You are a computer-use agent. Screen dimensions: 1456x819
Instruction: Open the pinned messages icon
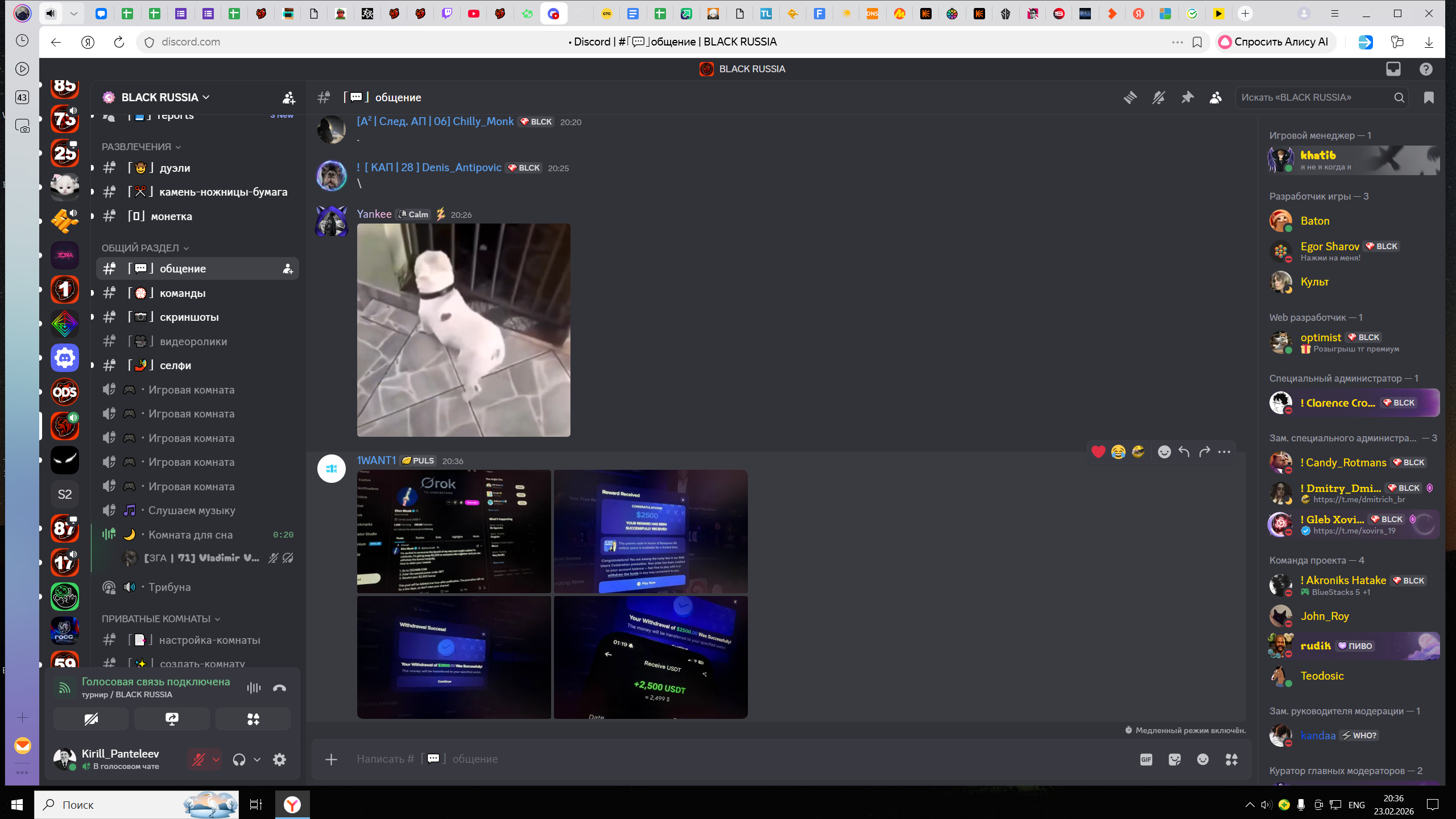point(1187,98)
